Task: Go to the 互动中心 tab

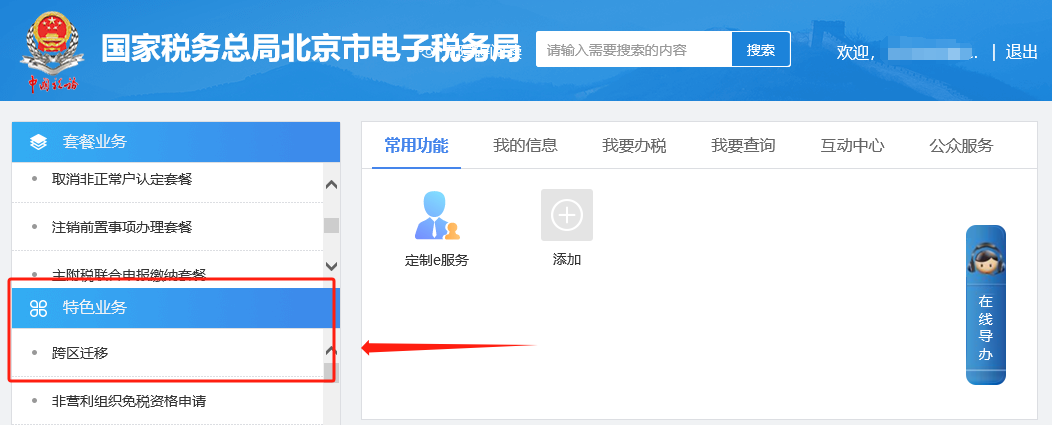Action: [x=852, y=145]
